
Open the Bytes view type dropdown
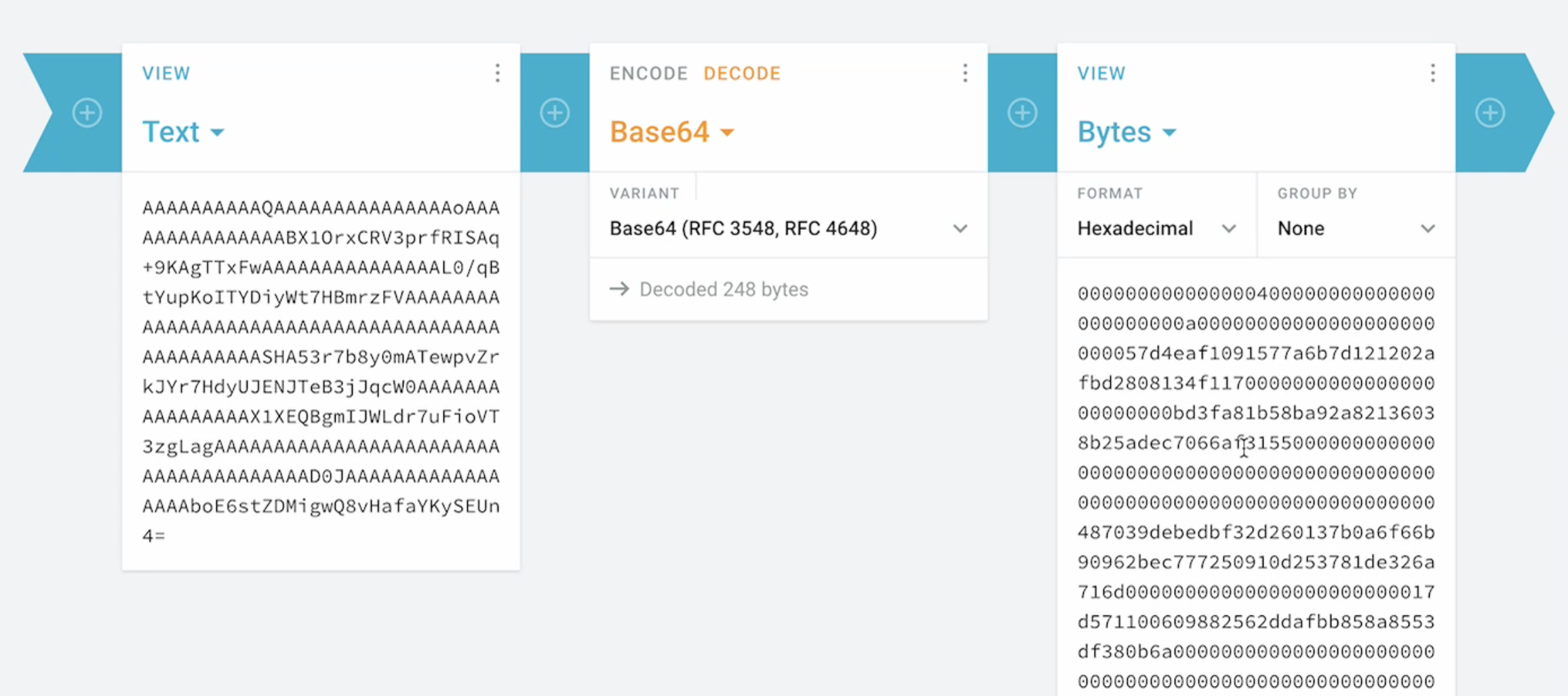(x=1126, y=132)
